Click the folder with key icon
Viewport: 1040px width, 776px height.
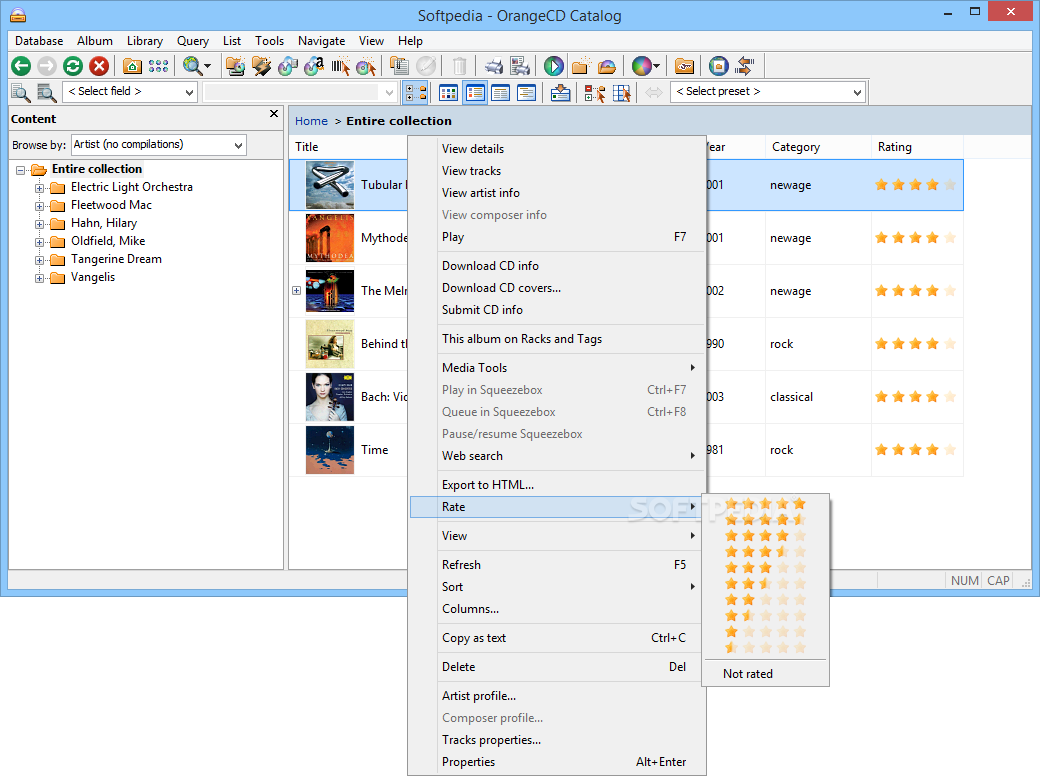click(x=684, y=66)
